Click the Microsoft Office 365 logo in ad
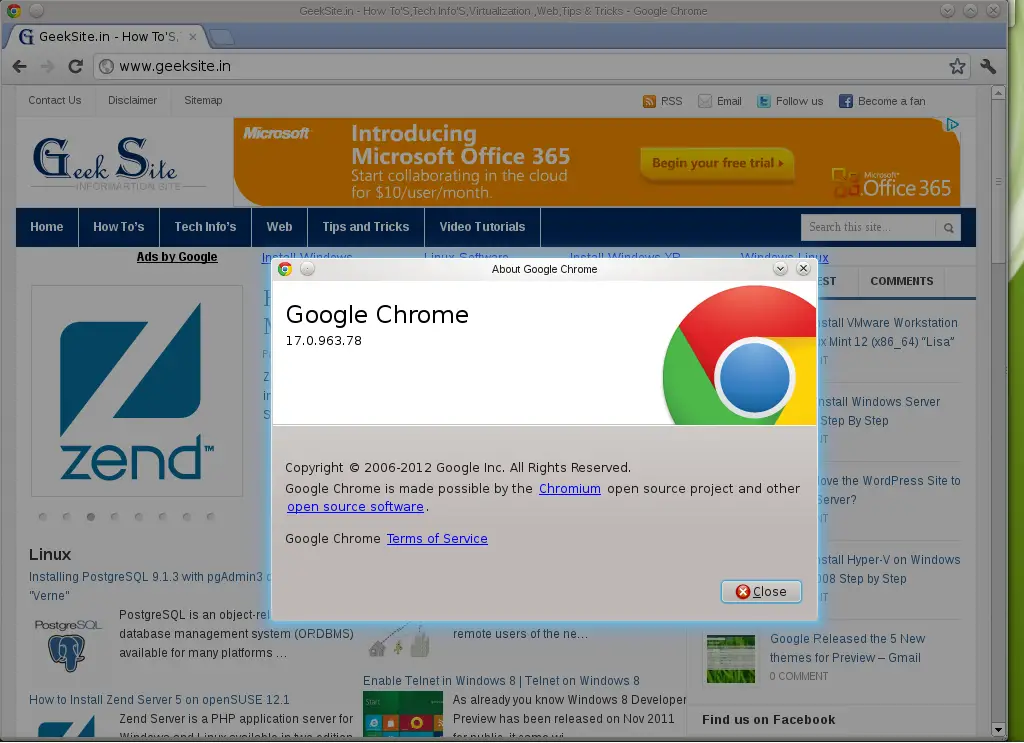The width and height of the screenshot is (1024, 743). 890,183
